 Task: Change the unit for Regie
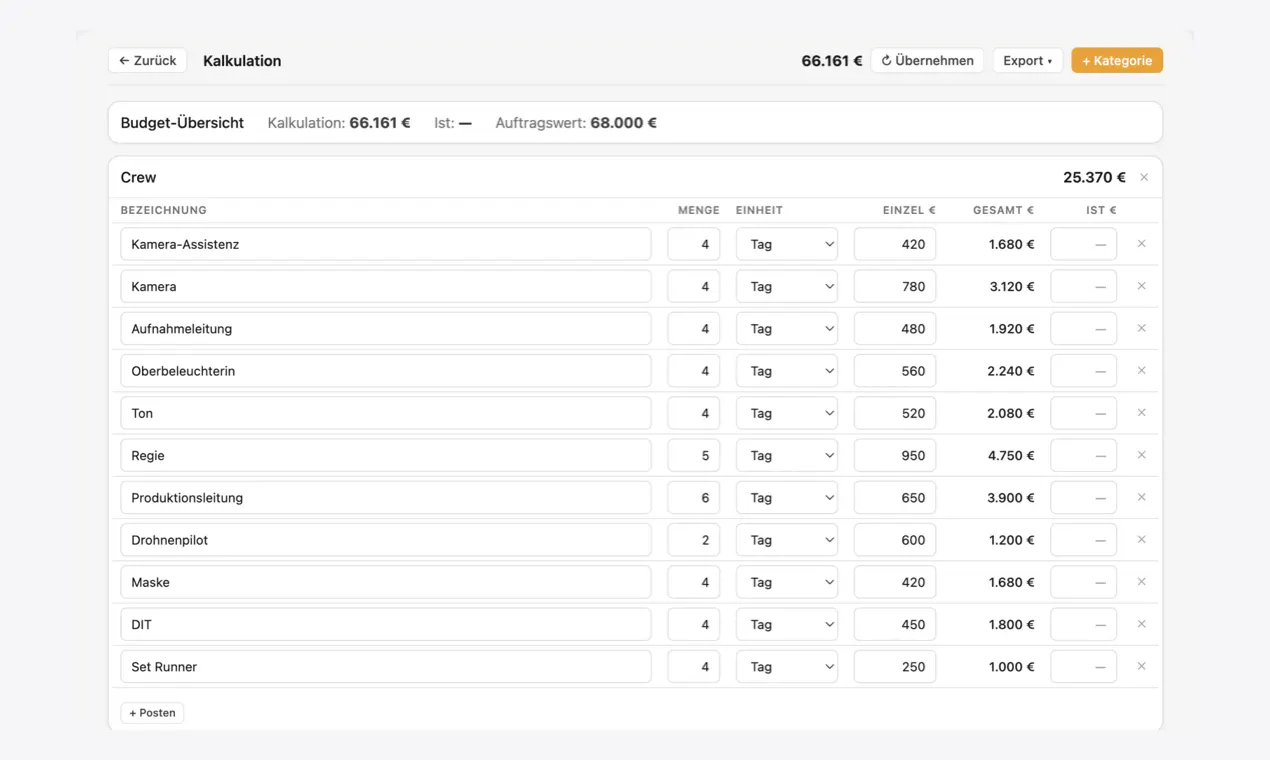tap(787, 455)
